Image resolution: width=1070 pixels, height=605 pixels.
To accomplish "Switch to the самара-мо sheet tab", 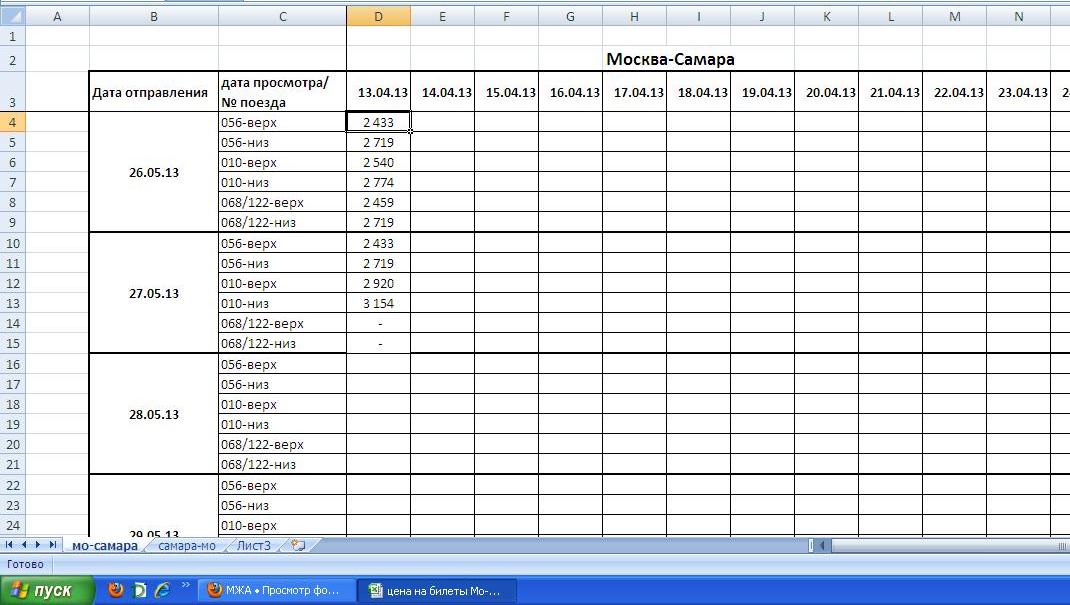I will (187, 545).
